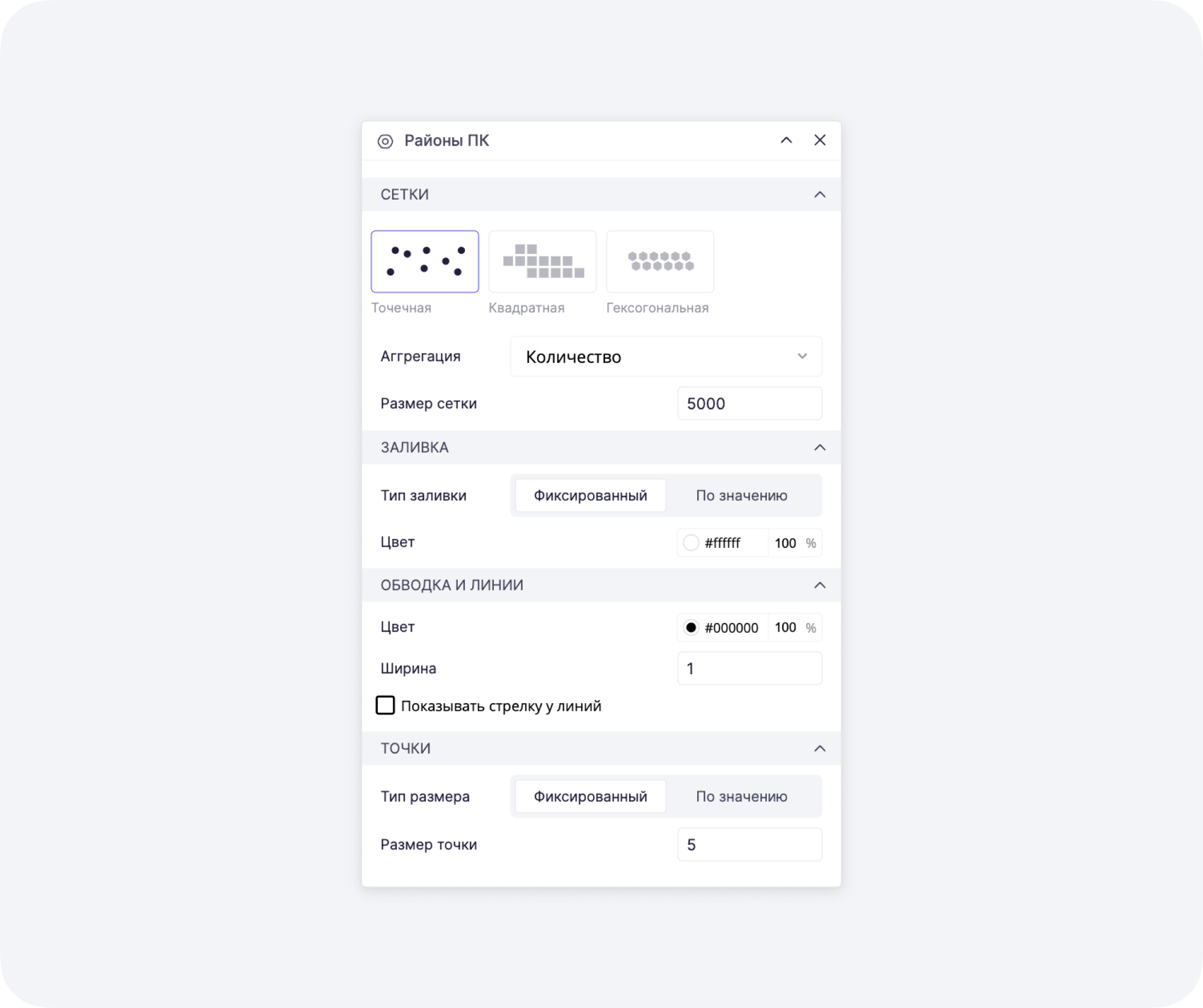The width and height of the screenshot is (1203, 1008).
Task: Click the black color circle in Обводка section
Action: point(692,627)
